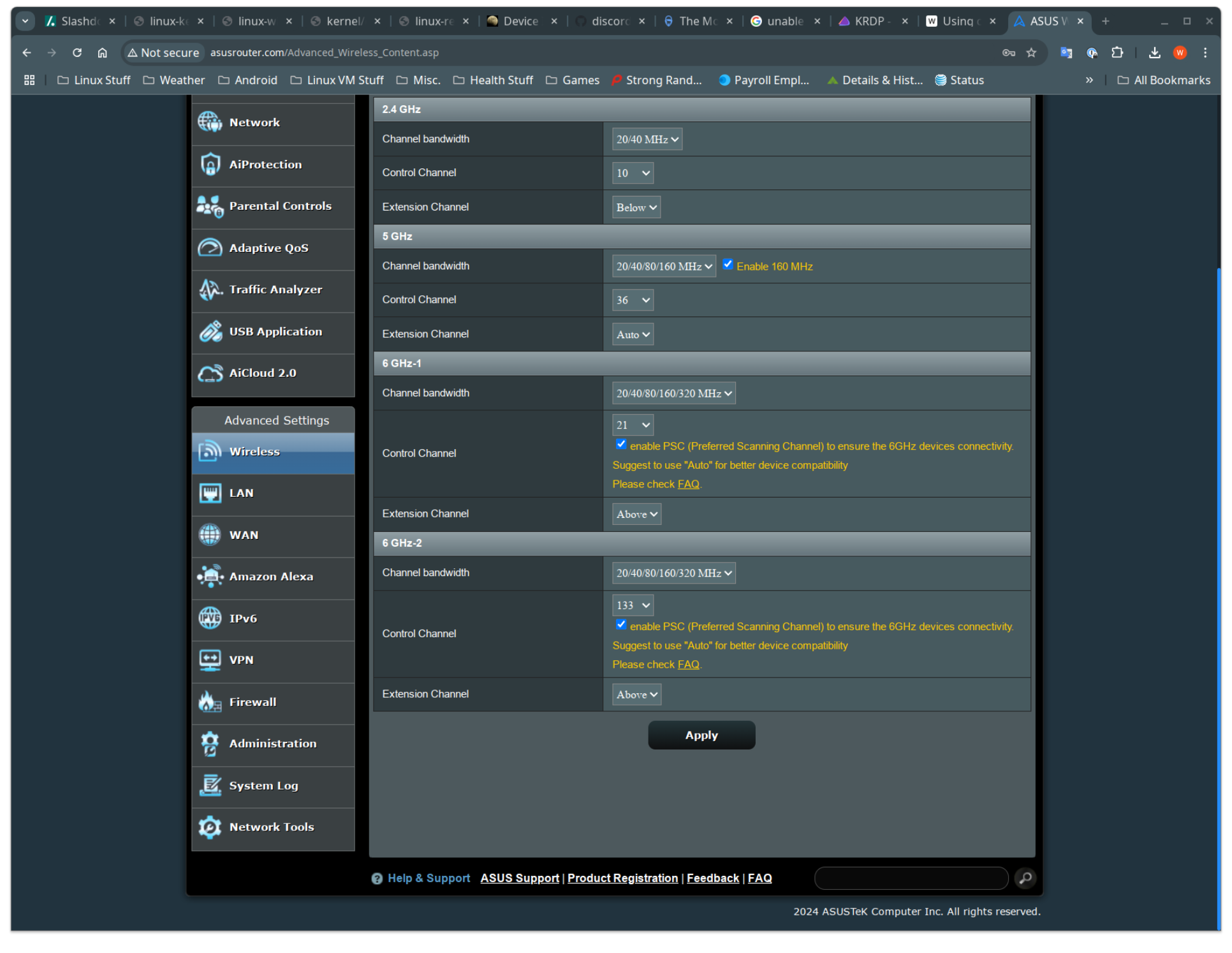Open the Feedback footer link

pos(713,878)
